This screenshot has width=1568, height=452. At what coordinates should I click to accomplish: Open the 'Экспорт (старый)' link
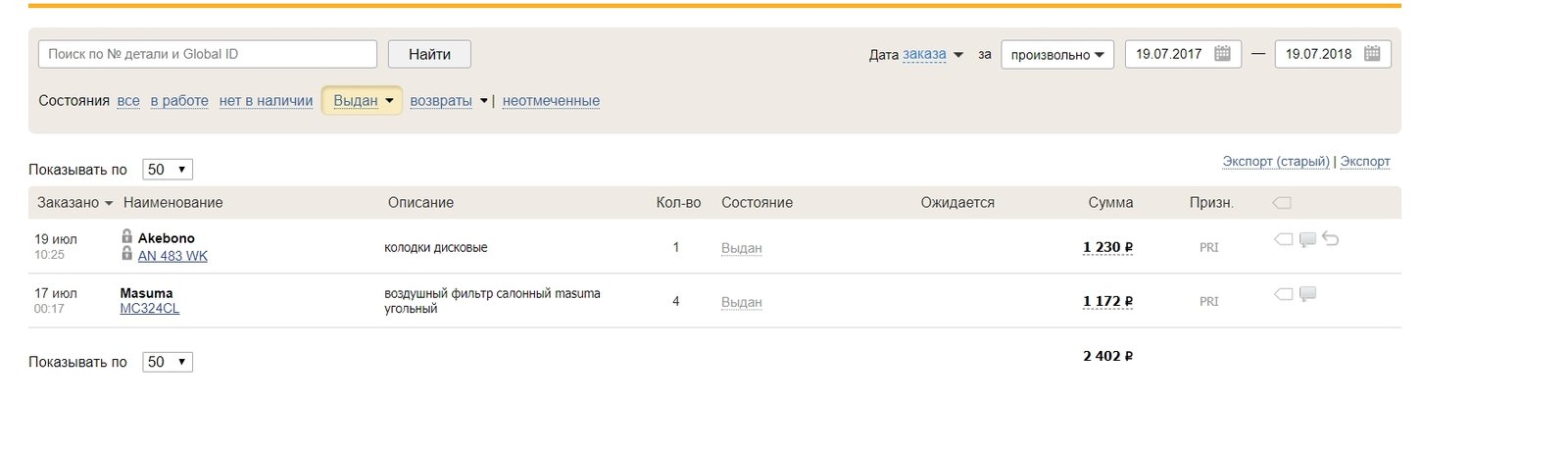tap(1276, 162)
